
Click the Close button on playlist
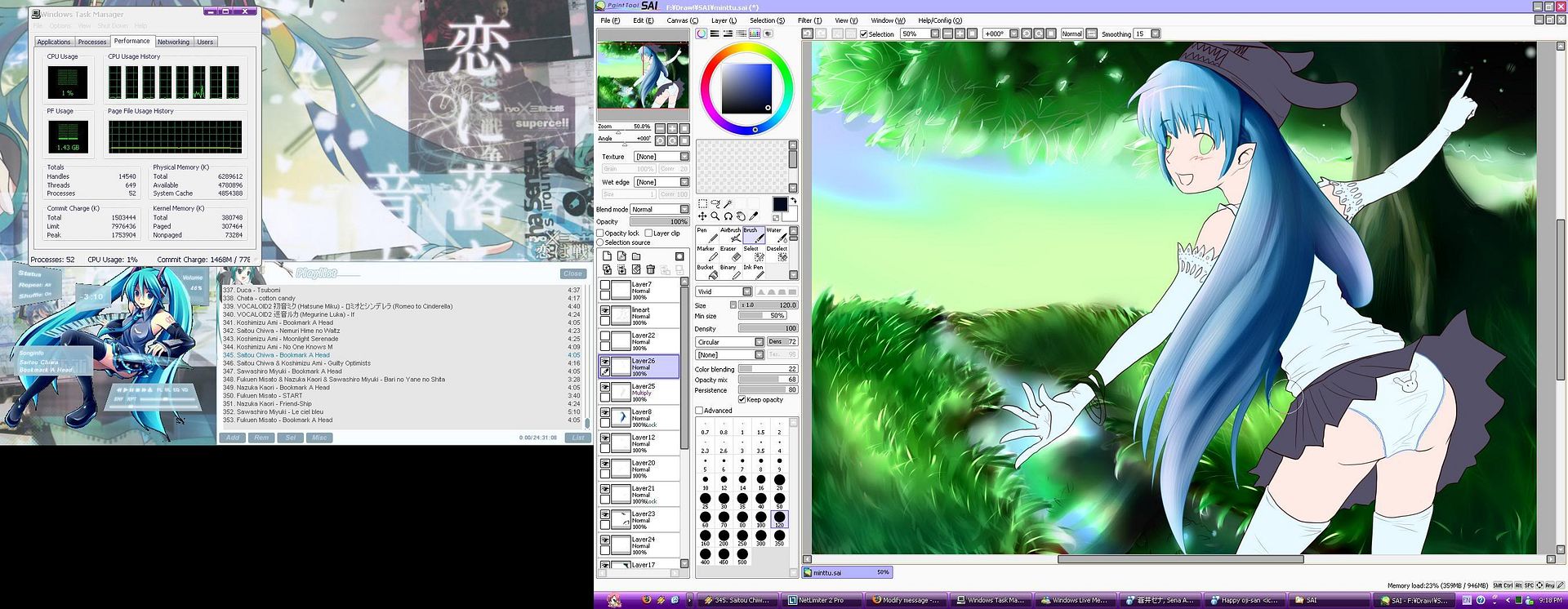572,273
